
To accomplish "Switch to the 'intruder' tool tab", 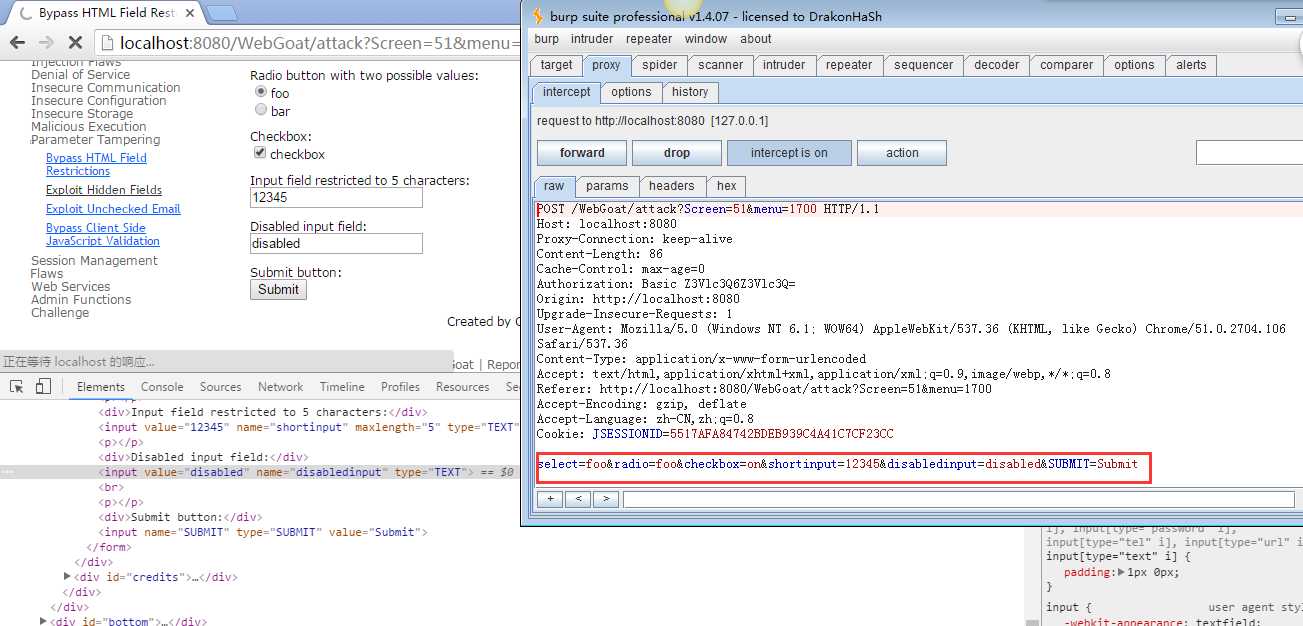I will pyautogui.click(x=784, y=65).
